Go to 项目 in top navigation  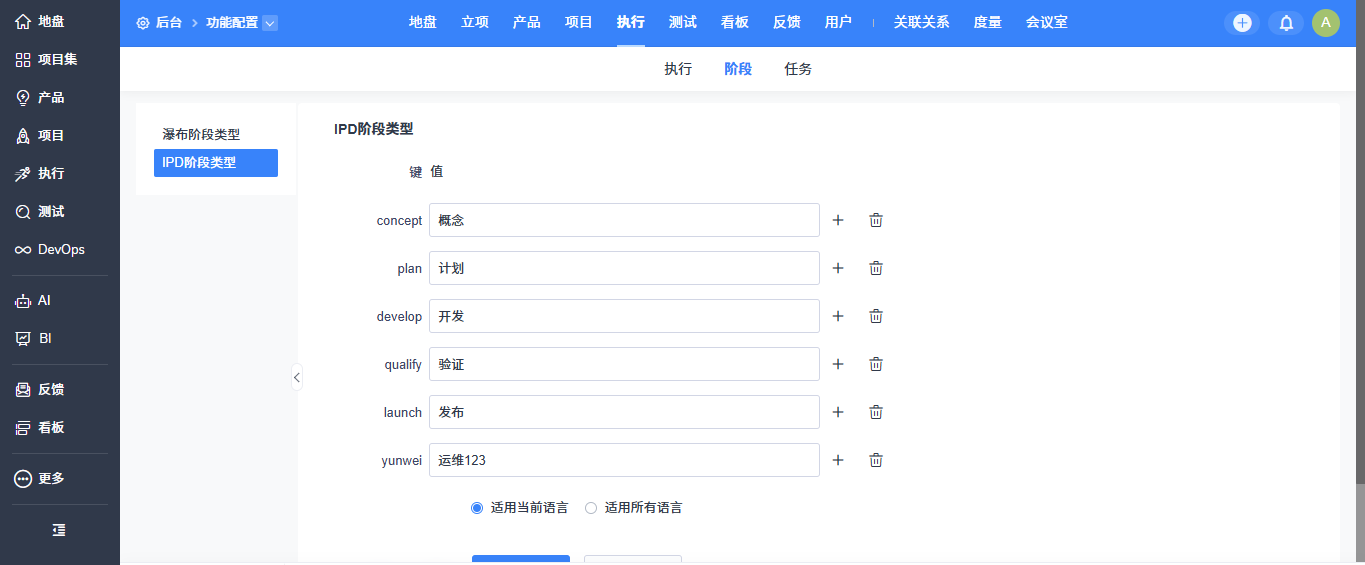pos(579,22)
